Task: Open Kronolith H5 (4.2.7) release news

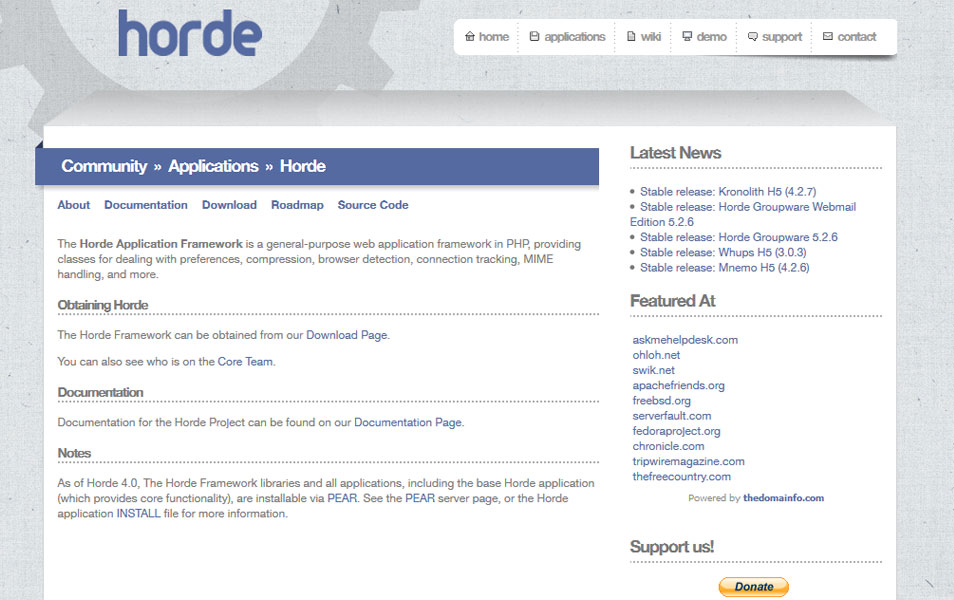Action: (x=728, y=192)
